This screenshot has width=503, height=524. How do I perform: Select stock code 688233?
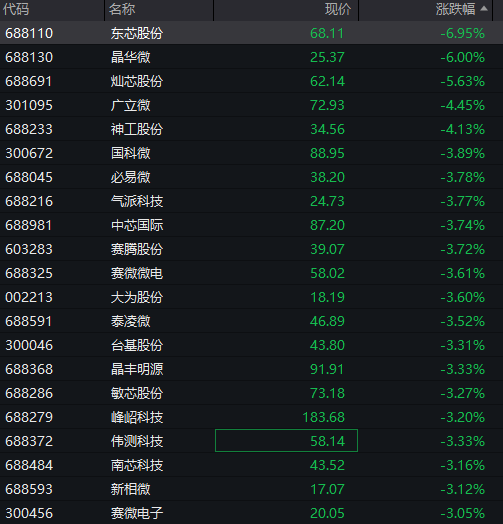29,129
